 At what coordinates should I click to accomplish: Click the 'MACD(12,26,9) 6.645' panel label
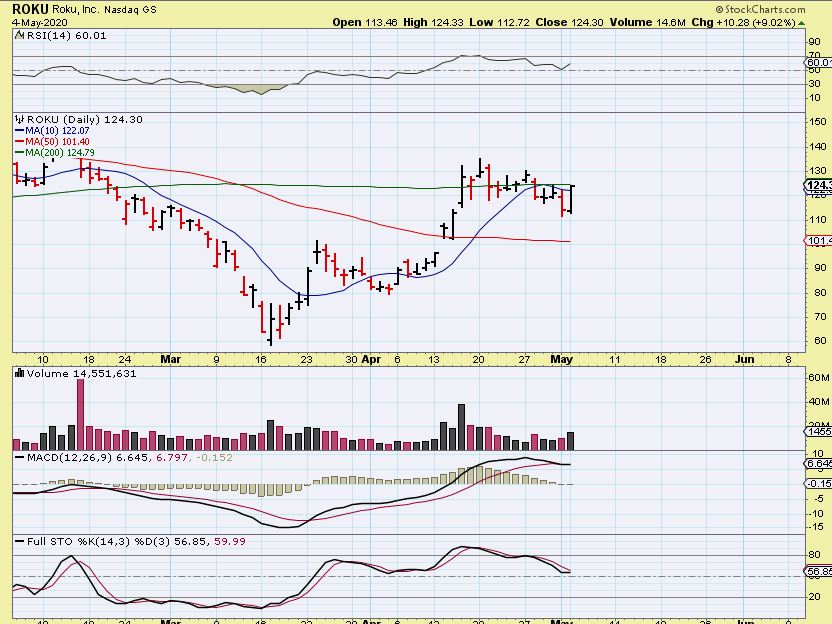click(x=88, y=457)
